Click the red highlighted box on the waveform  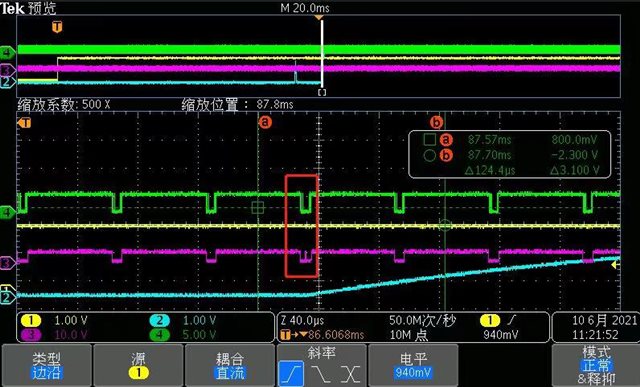pos(302,226)
